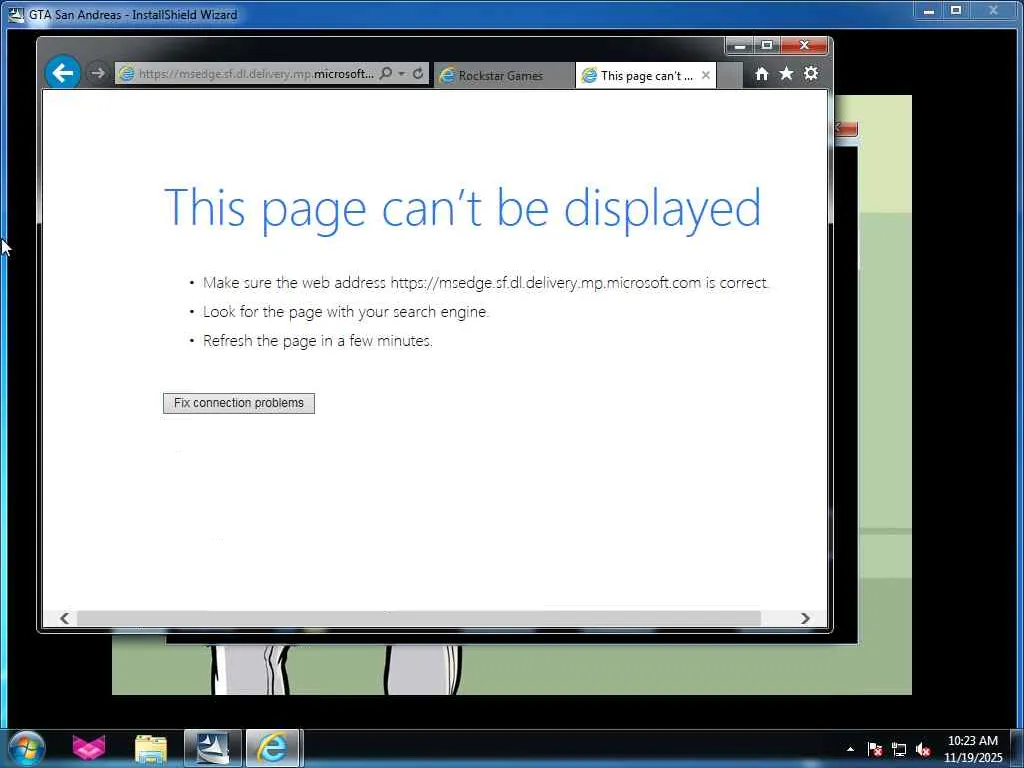Show hidden tray icons arrow
The height and width of the screenshot is (768, 1024).
tap(850, 749)
